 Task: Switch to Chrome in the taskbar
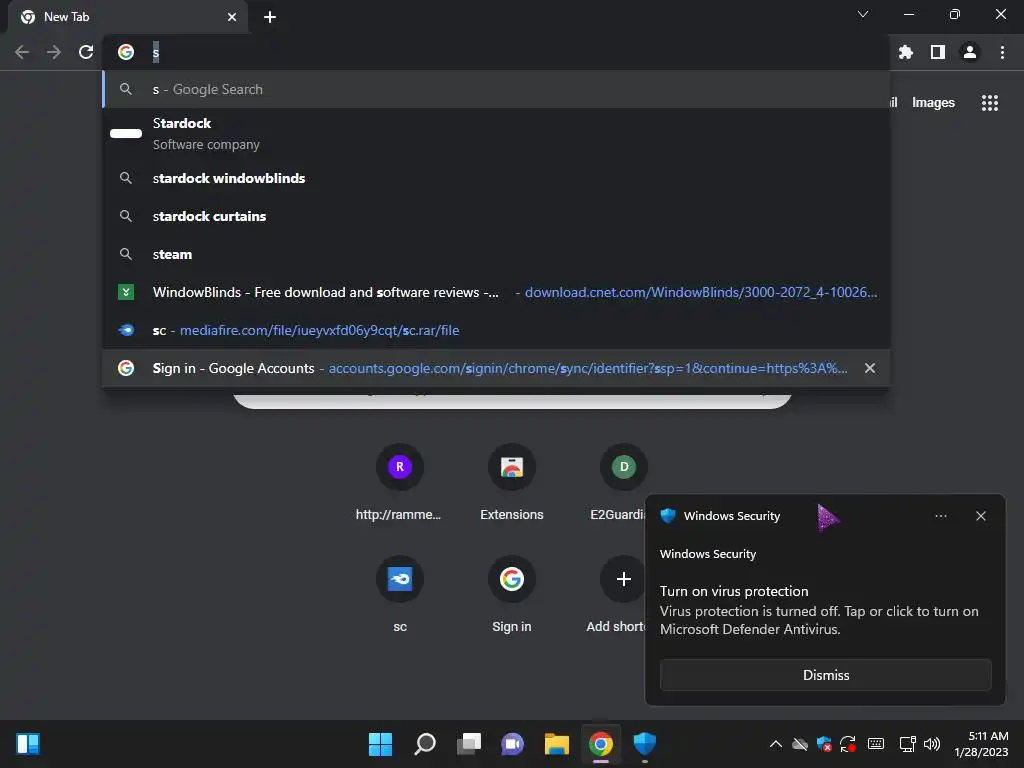click(x=601, y=744)
